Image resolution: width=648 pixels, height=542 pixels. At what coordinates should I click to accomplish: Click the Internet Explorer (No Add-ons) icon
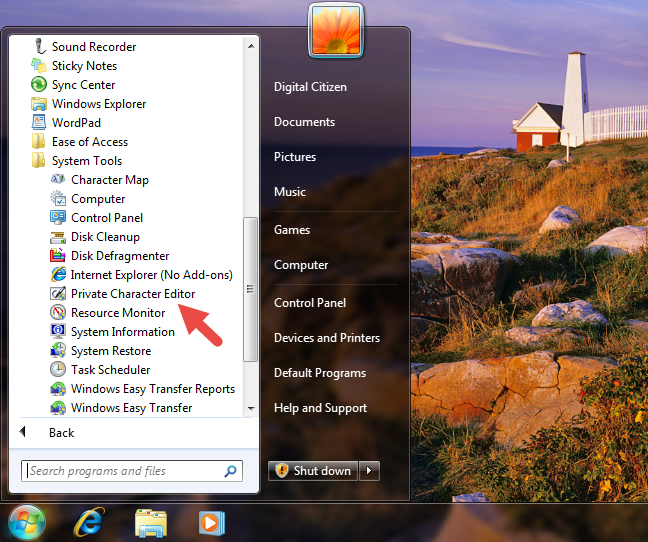click(x=58, y=274)
